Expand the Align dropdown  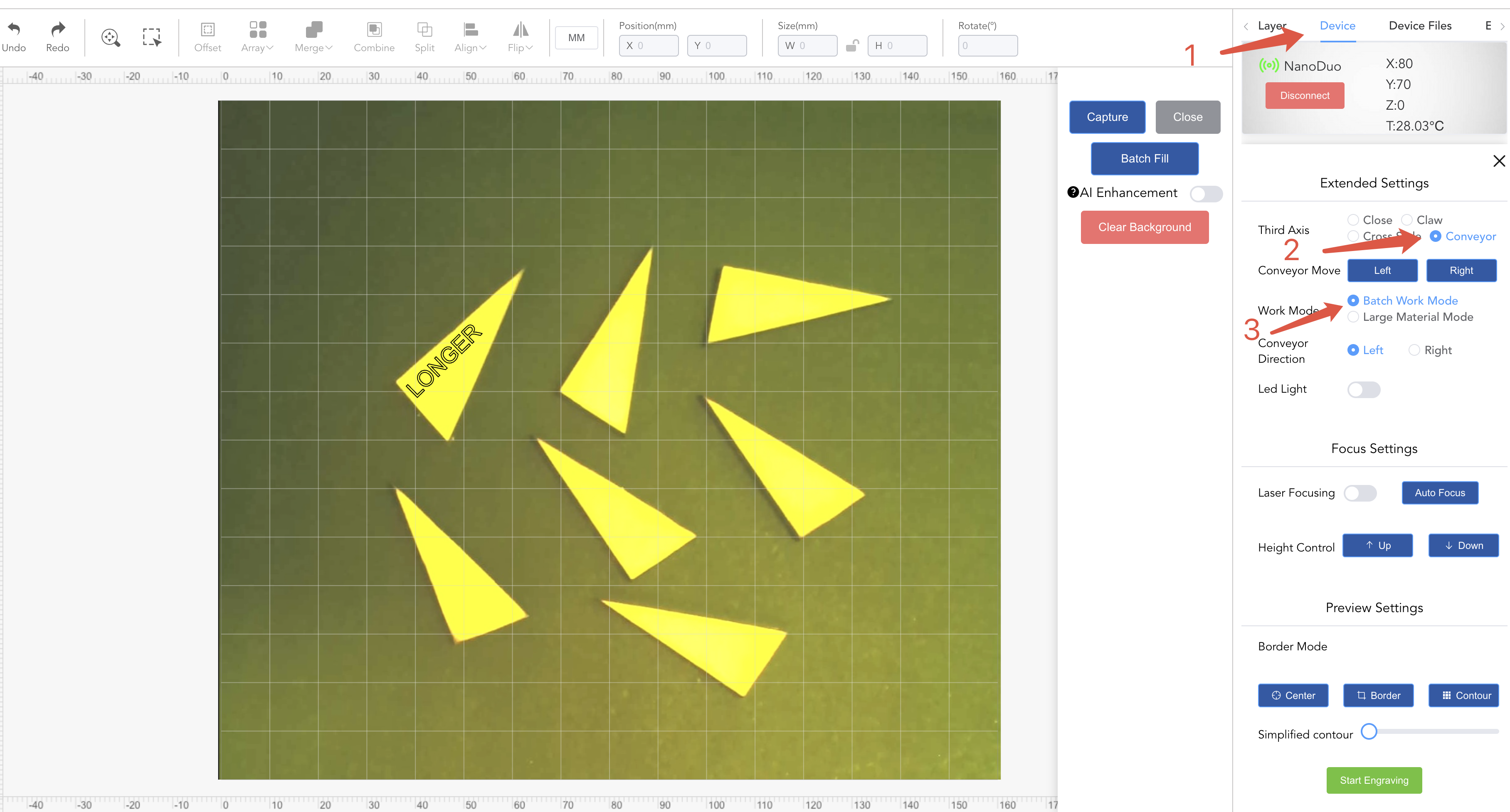pyautogui.click(x=470, y=37)
